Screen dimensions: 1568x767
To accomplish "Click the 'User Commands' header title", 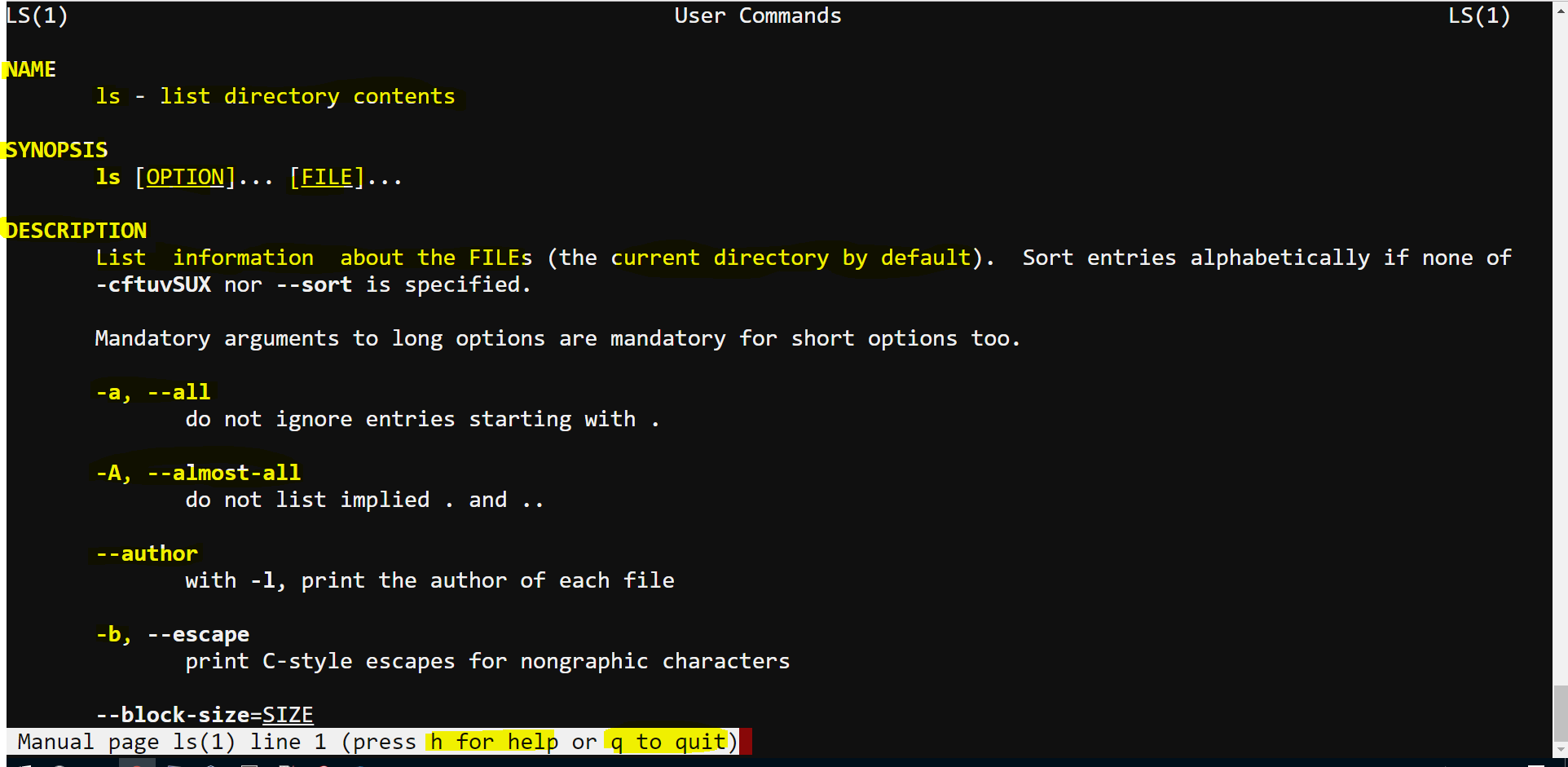I will click(758, 15).
